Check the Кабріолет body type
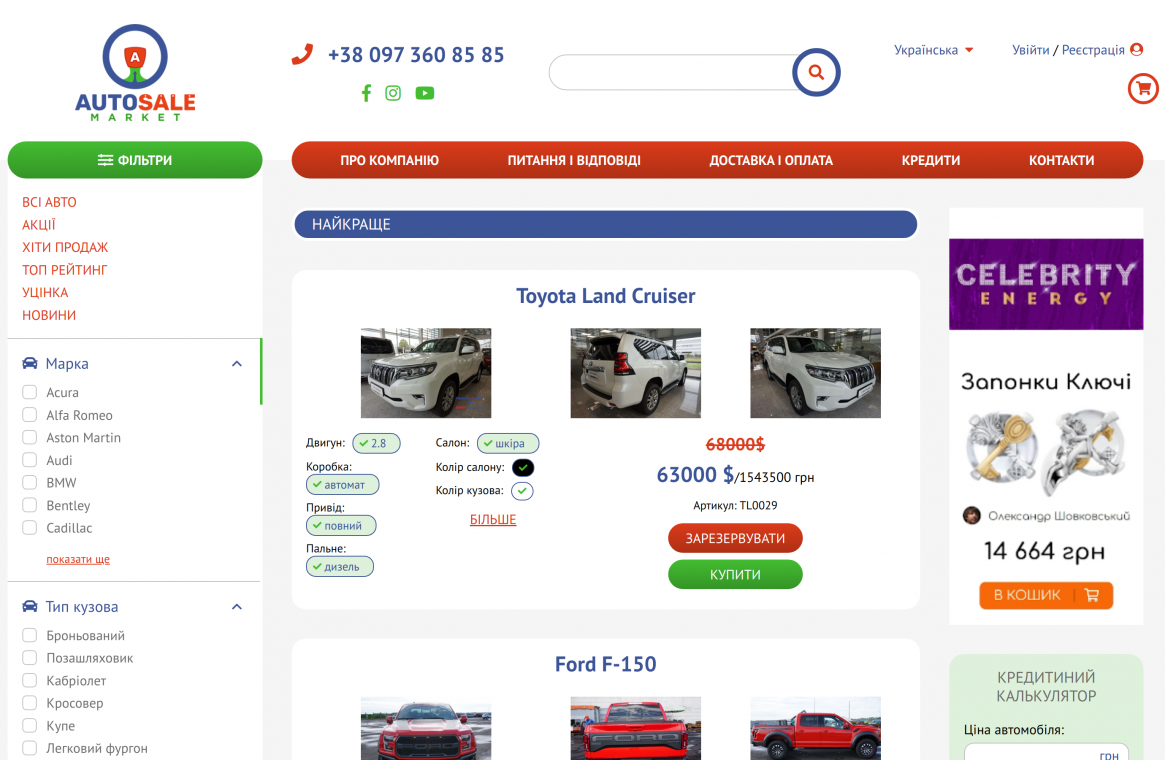 (x=30, y=680)
